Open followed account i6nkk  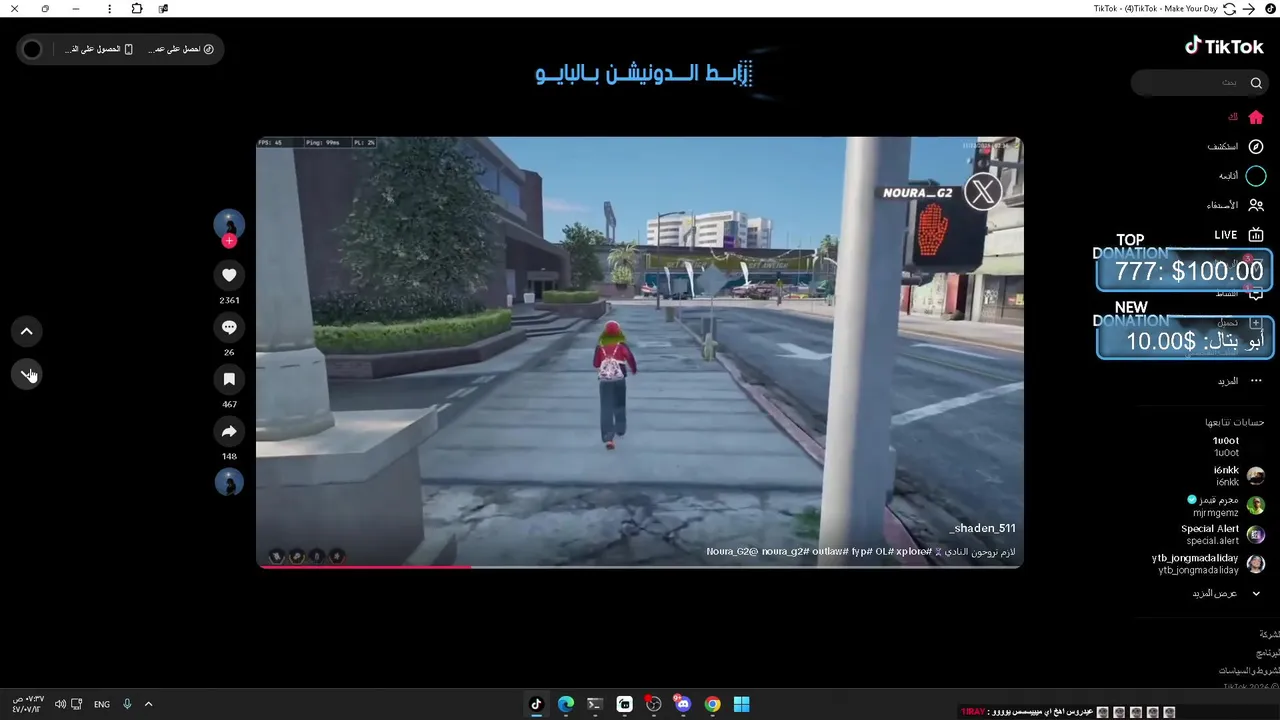pos(1238,476)
